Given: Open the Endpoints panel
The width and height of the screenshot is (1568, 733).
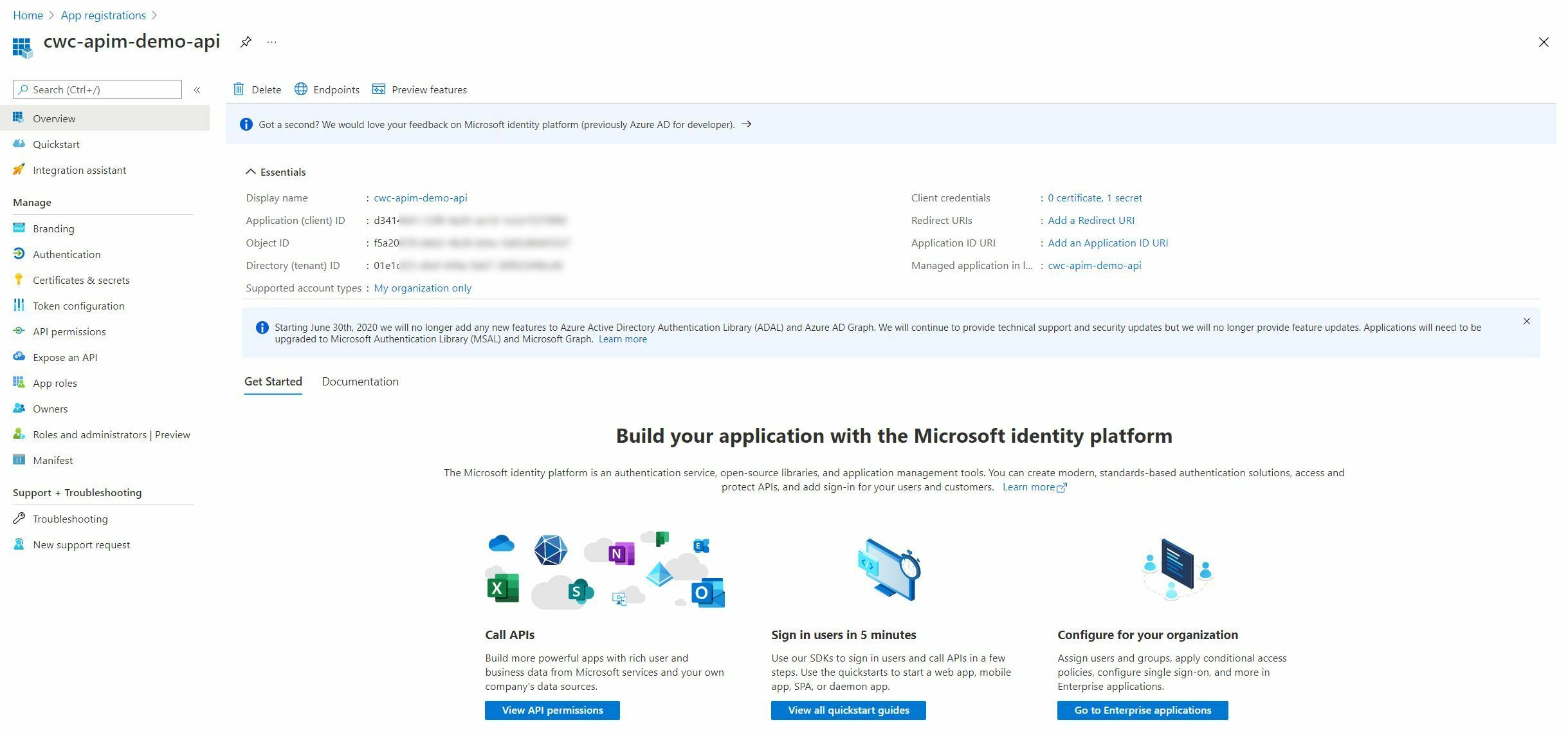Looking at the screenshot, I should click(x=327, y=89).
